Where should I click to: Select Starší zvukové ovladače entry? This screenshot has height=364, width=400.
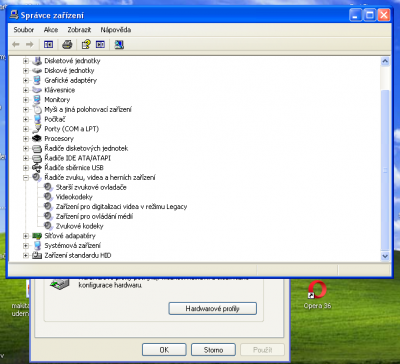(91, 187)
